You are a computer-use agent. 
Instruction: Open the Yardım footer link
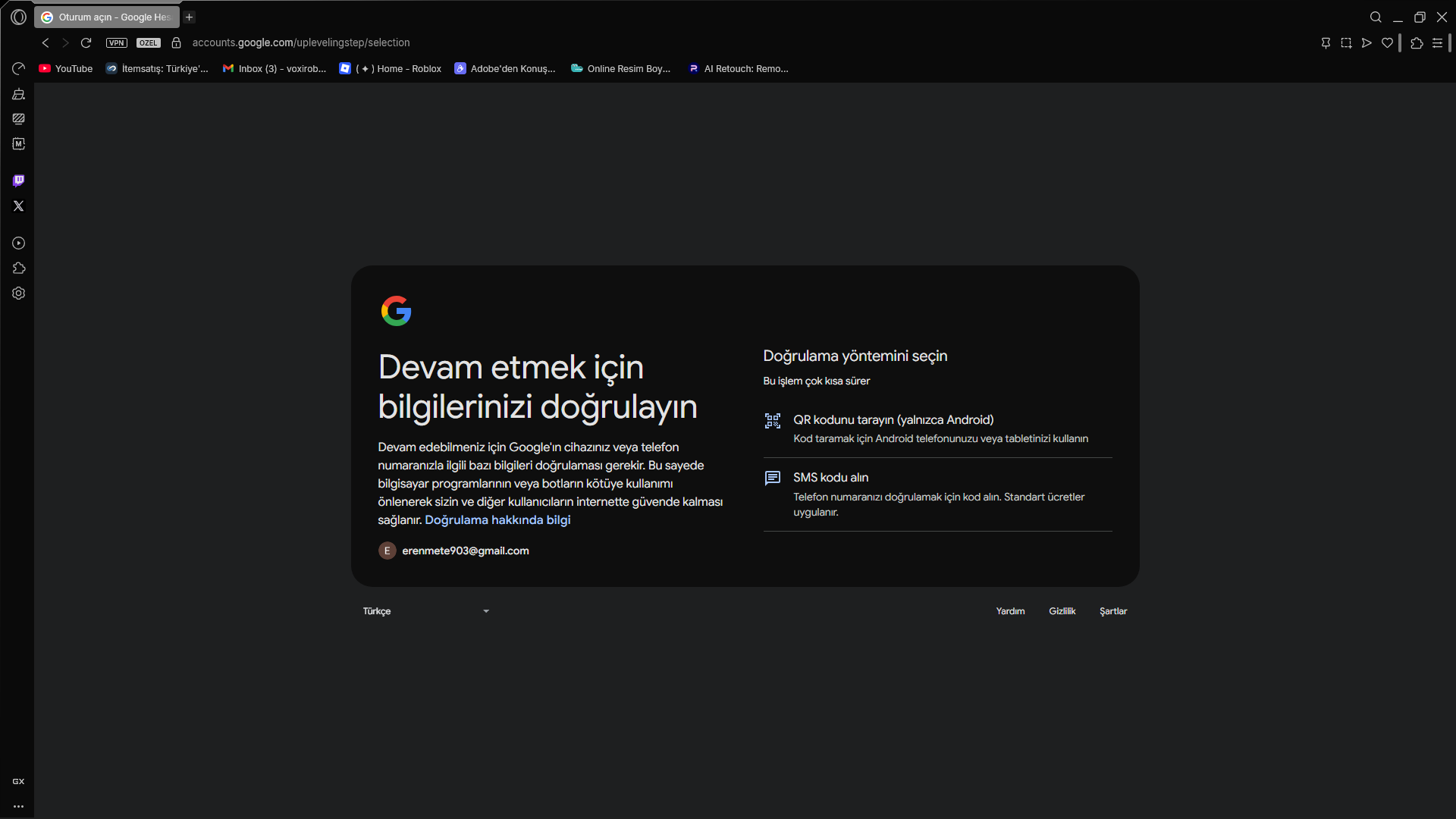pyautogui.click(x=1010, y=611)
